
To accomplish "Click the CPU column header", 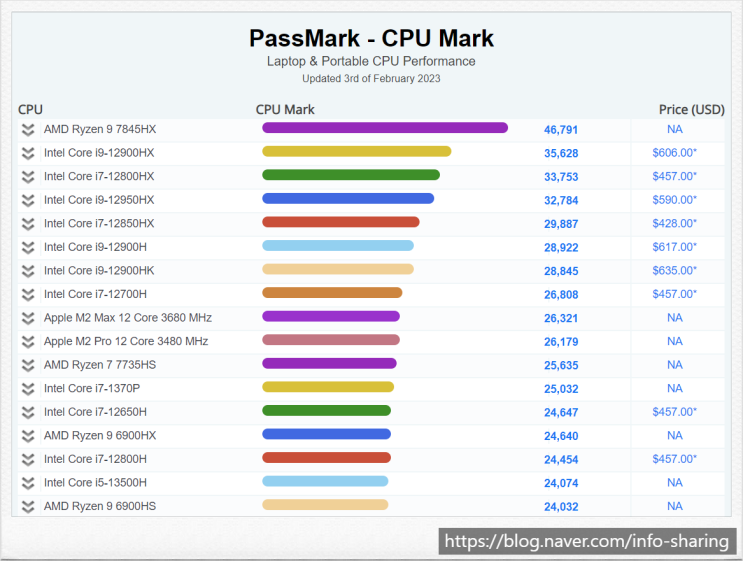I will (x=30, y=109).
